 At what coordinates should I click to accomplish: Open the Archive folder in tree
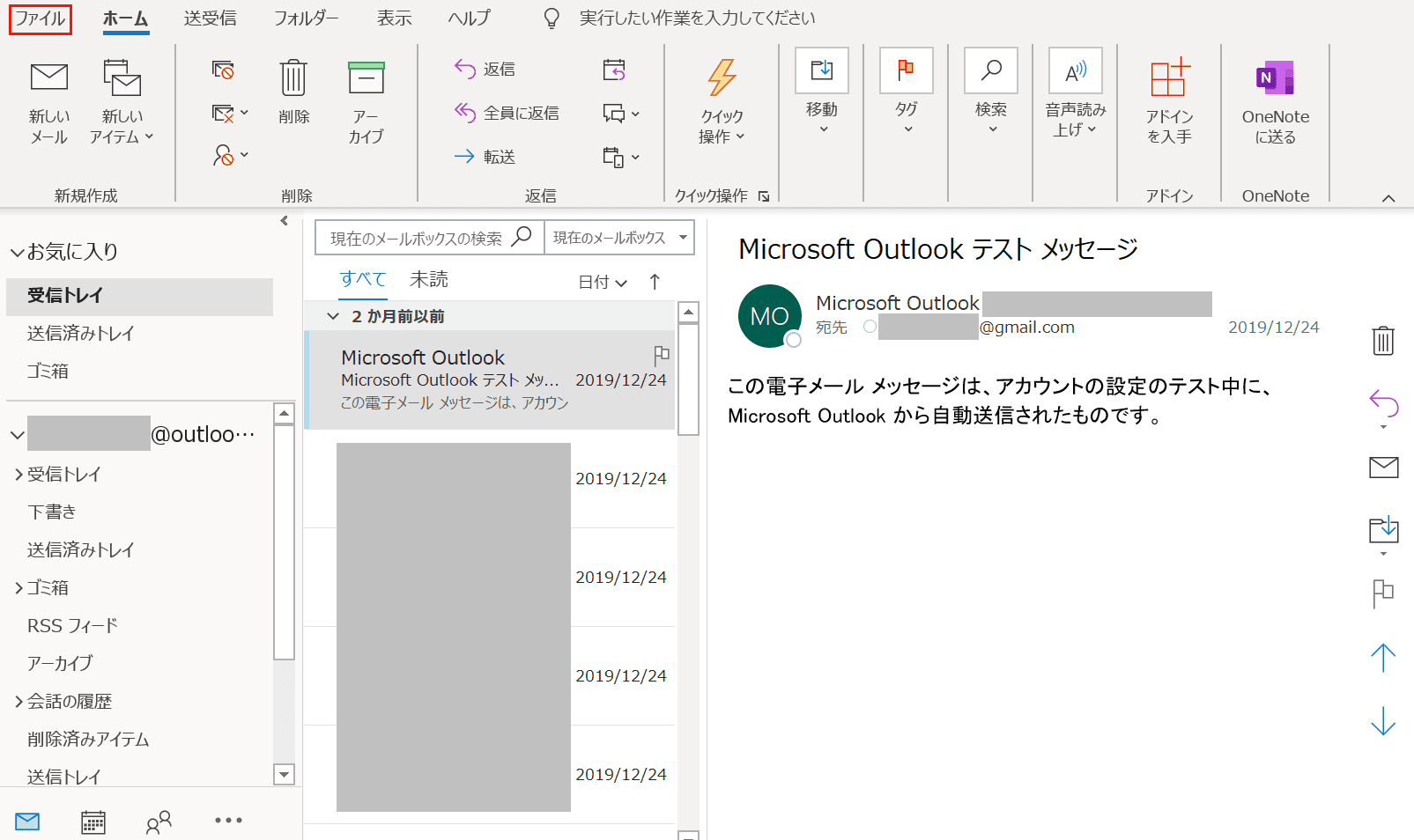tap(59, 663)
